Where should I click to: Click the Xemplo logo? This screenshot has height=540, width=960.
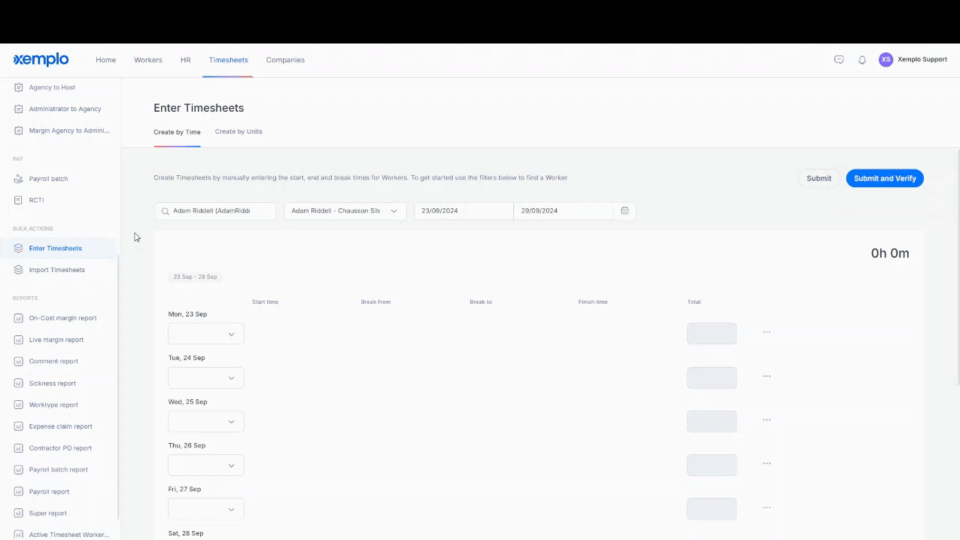pyautogui.click(x=41, y=59)
